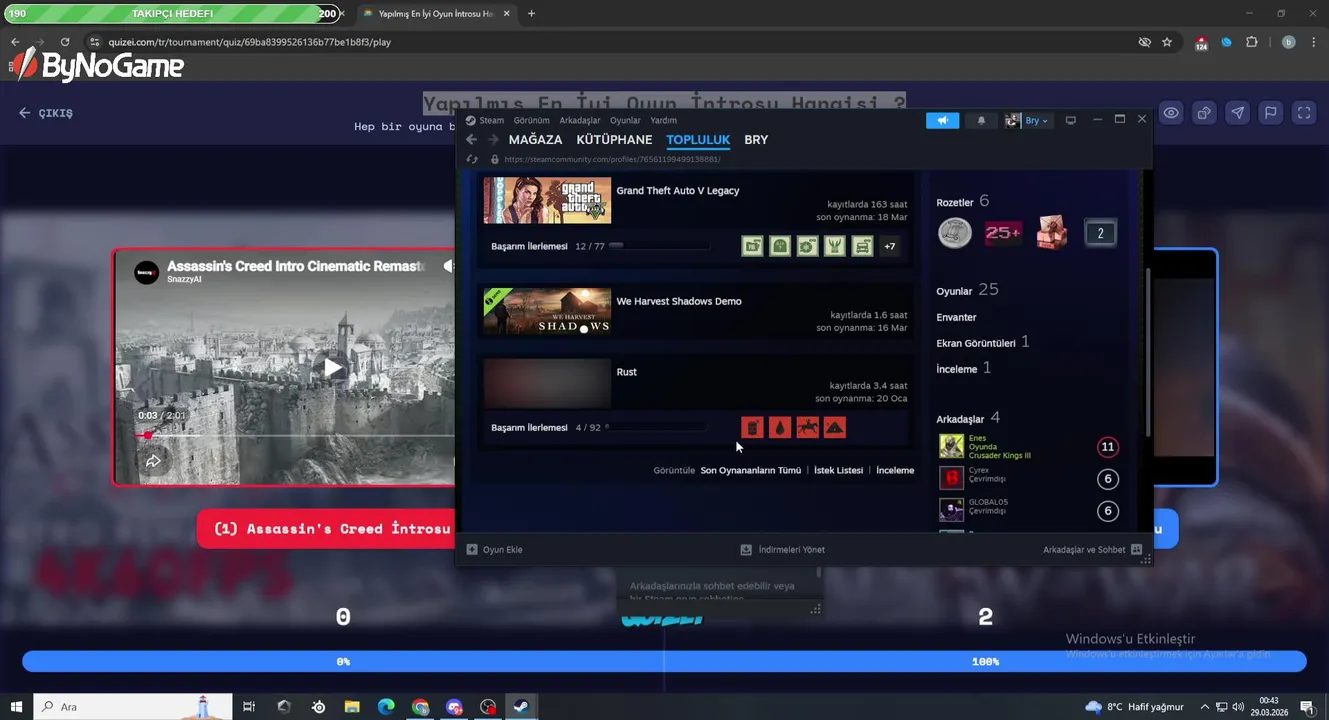Click GTA V achievement progress bar

coord(659,246)
